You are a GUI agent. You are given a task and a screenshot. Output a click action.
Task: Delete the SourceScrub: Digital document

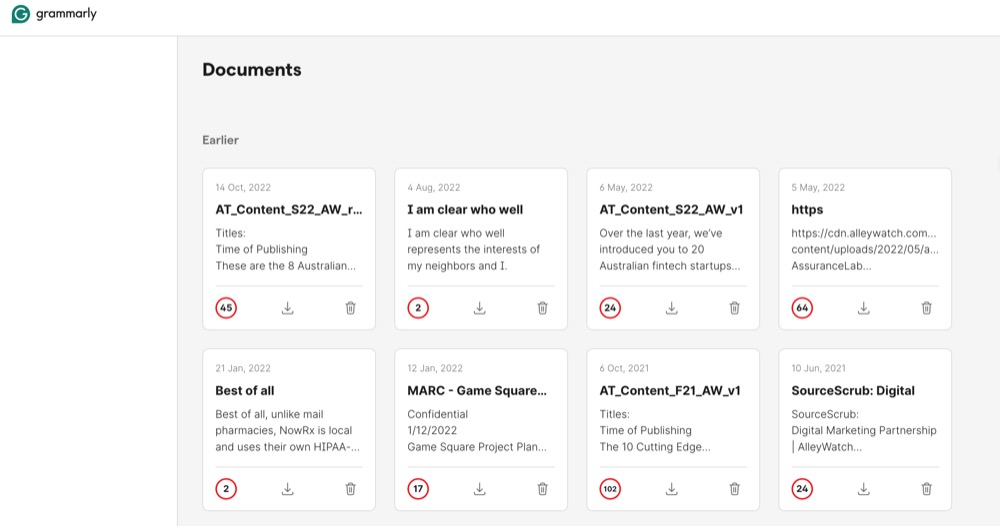(926, 489)
